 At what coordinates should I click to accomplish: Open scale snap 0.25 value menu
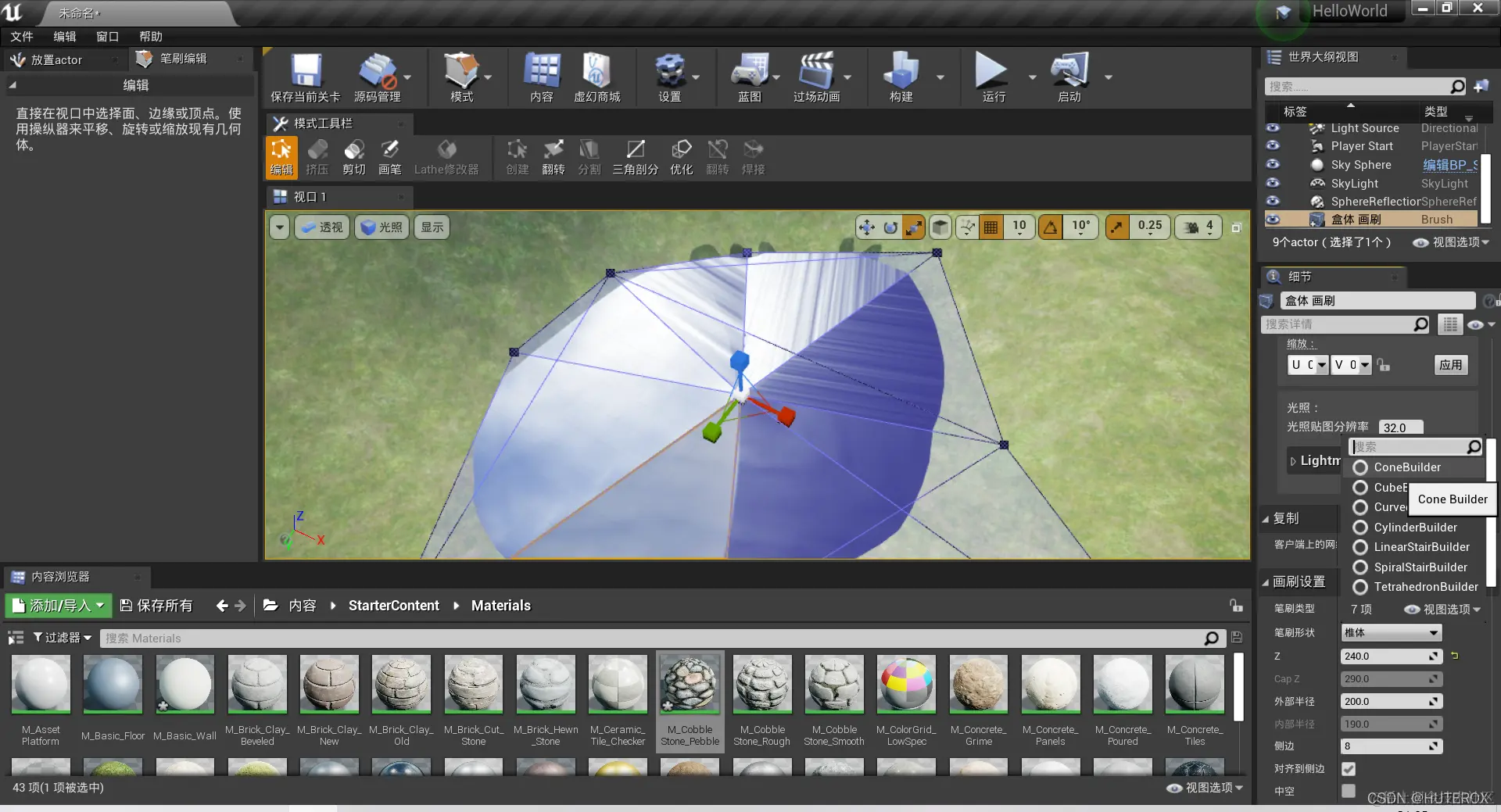[x=1150, y=227]
